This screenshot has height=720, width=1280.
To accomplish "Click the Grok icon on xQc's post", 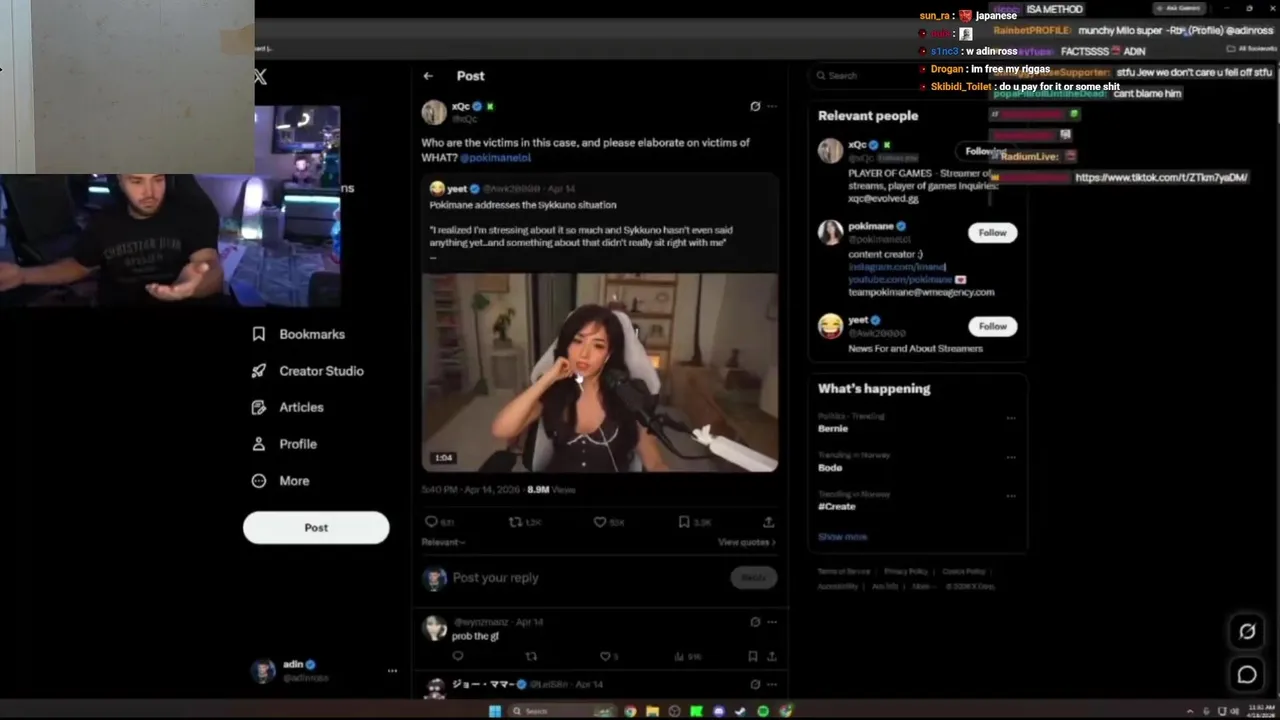I will pos(755,106).
